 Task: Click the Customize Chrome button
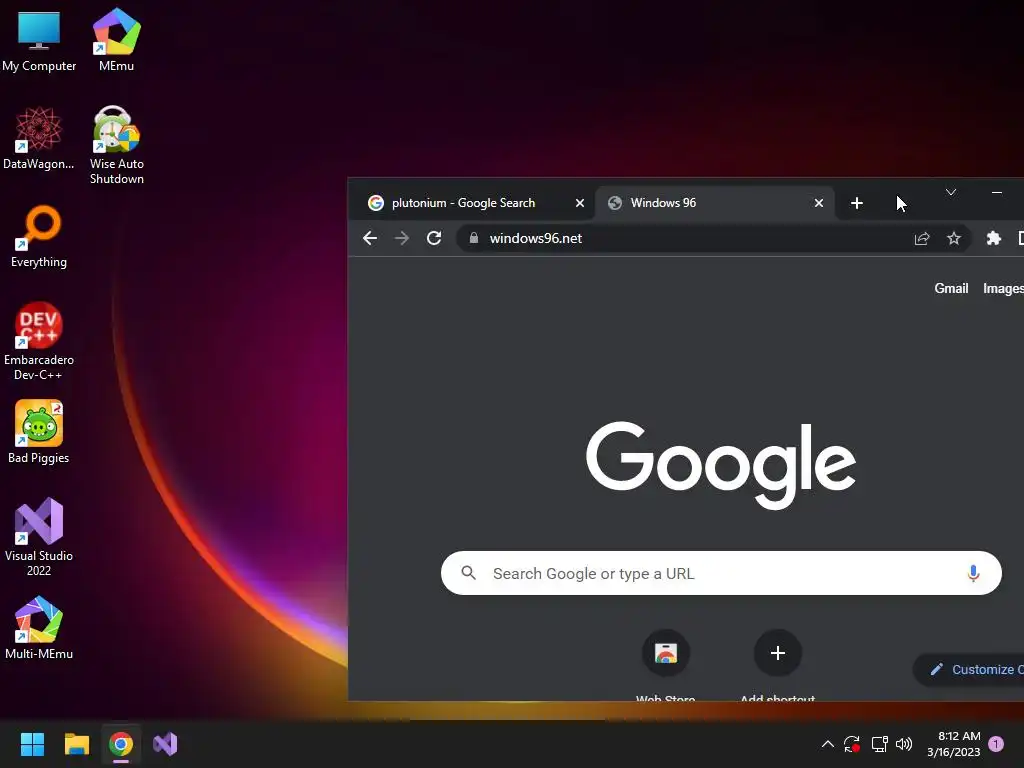click(969, 669)
